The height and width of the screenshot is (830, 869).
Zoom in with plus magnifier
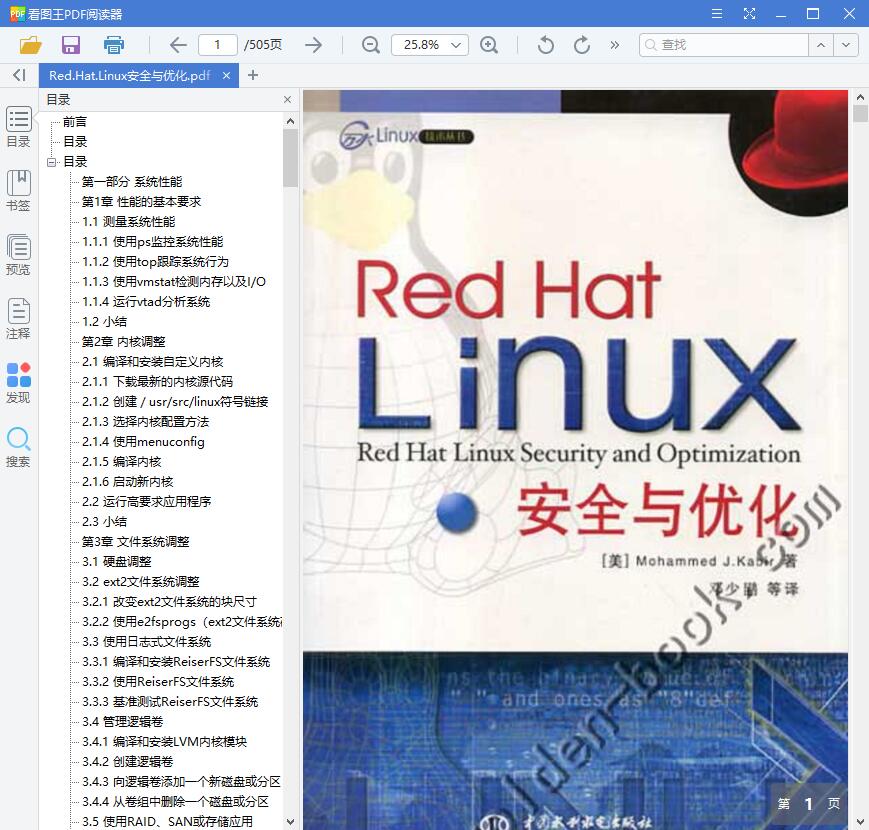click(489, 45)
